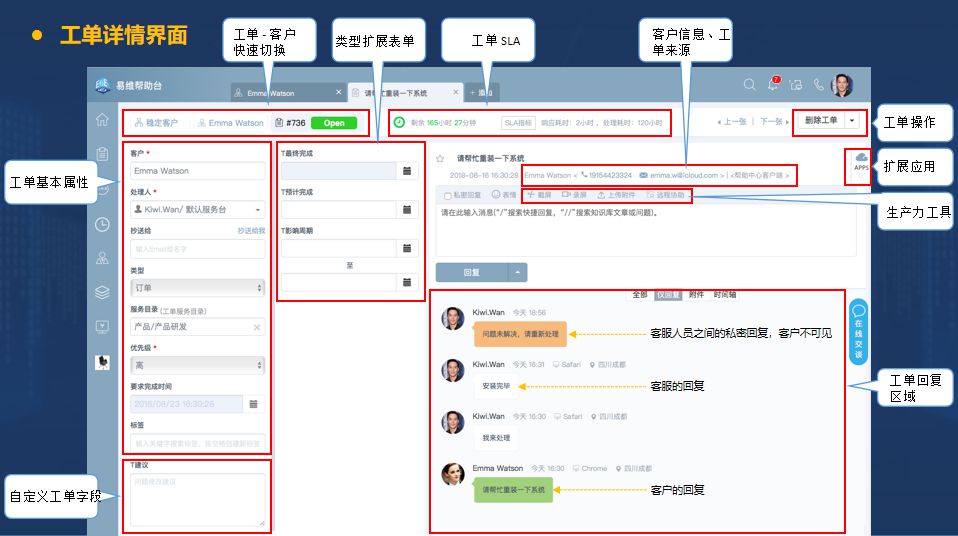Click the search magnifier icon in top bar
958x536 pixels.
pyautogui.click(x=749, y=85)
